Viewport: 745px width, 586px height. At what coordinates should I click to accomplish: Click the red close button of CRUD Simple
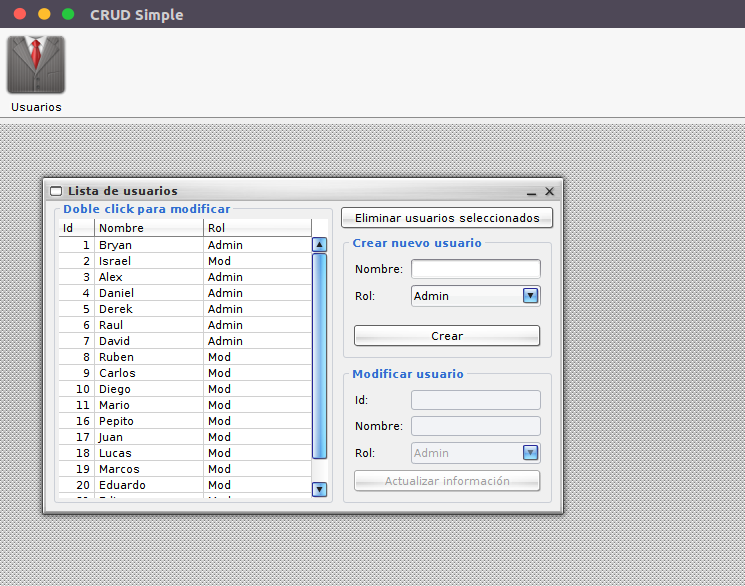[20, 14]
